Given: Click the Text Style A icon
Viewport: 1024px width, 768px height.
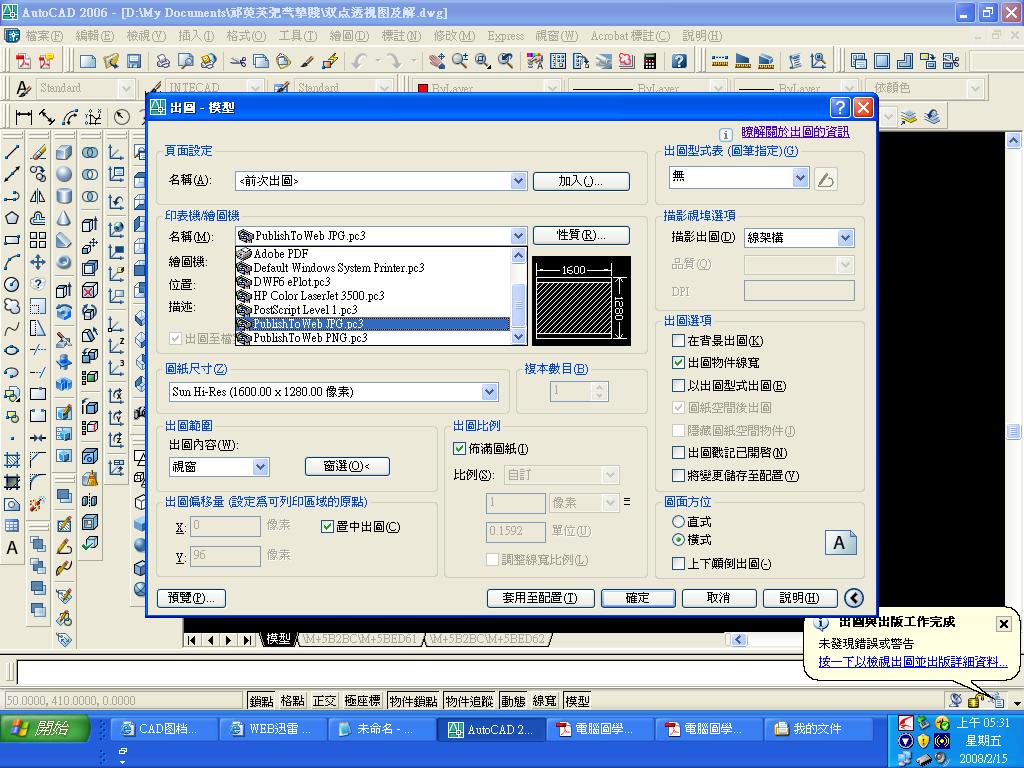Looking at the screenshot, I should (x=22, y=88).
